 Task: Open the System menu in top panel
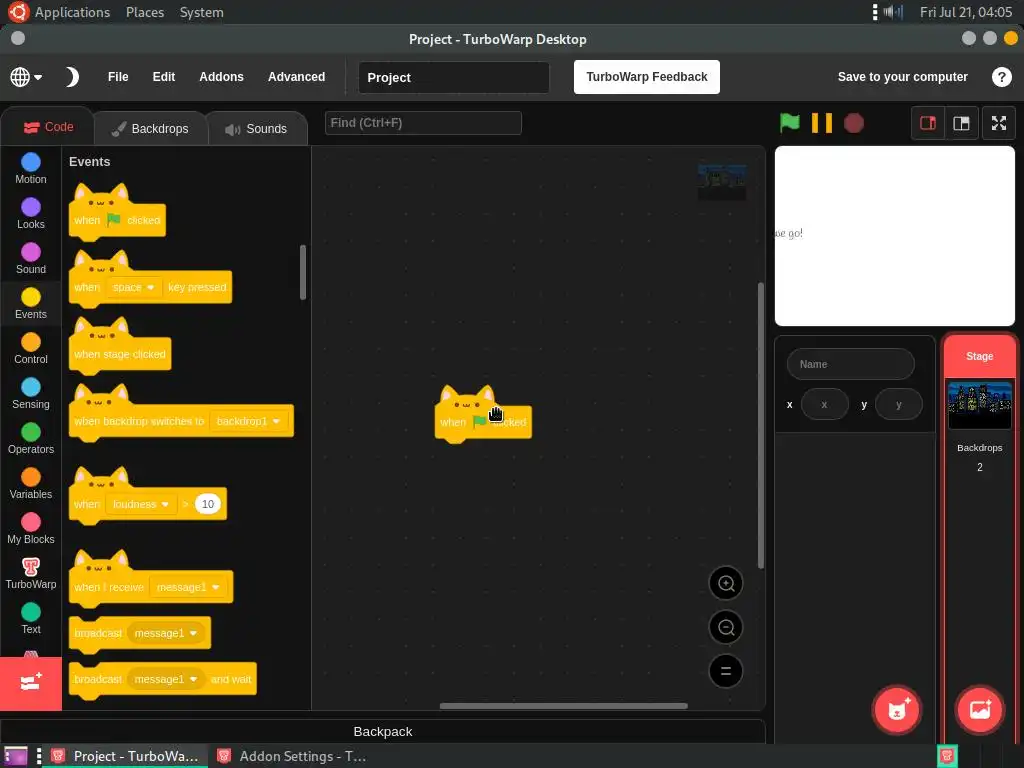click(x=201, y=12)
